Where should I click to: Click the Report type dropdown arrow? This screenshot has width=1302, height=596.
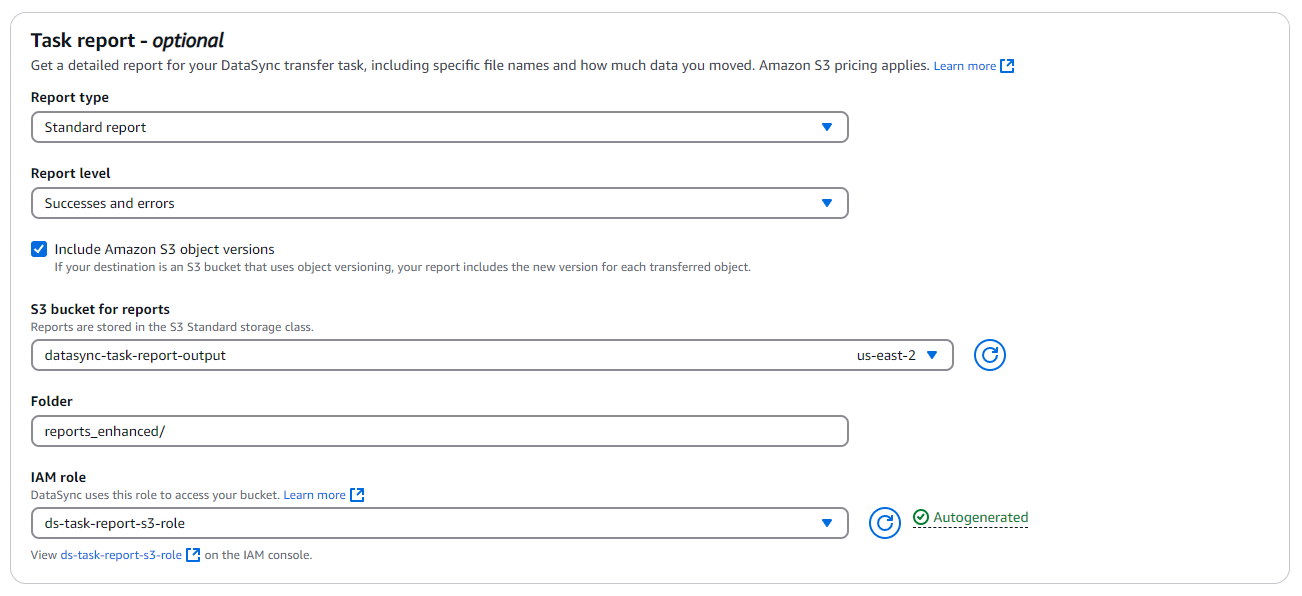827,126
